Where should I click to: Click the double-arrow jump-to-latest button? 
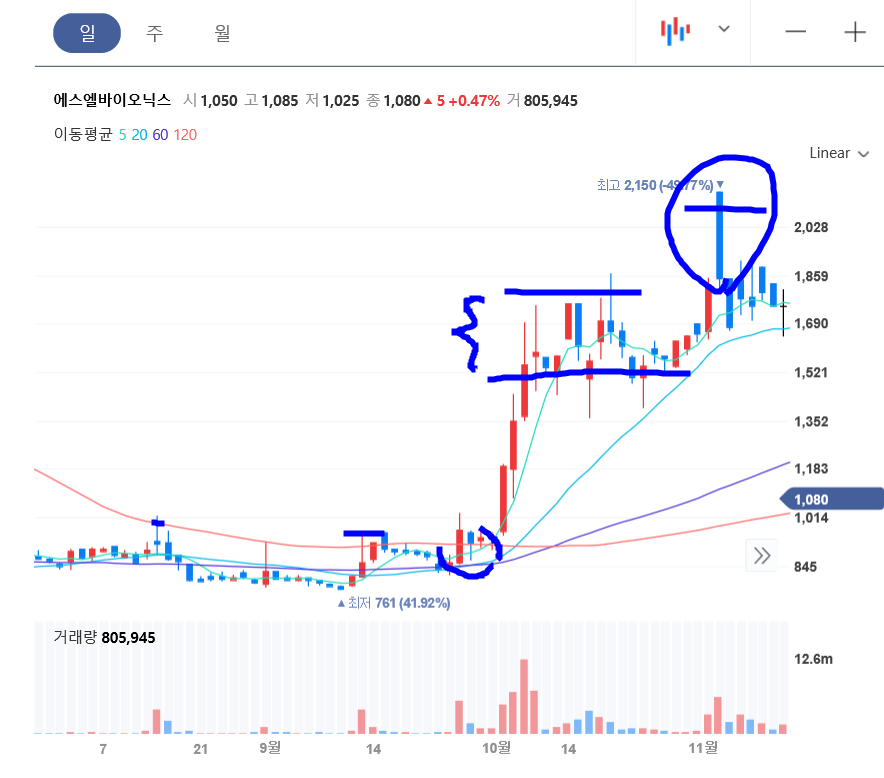(762, 555)
